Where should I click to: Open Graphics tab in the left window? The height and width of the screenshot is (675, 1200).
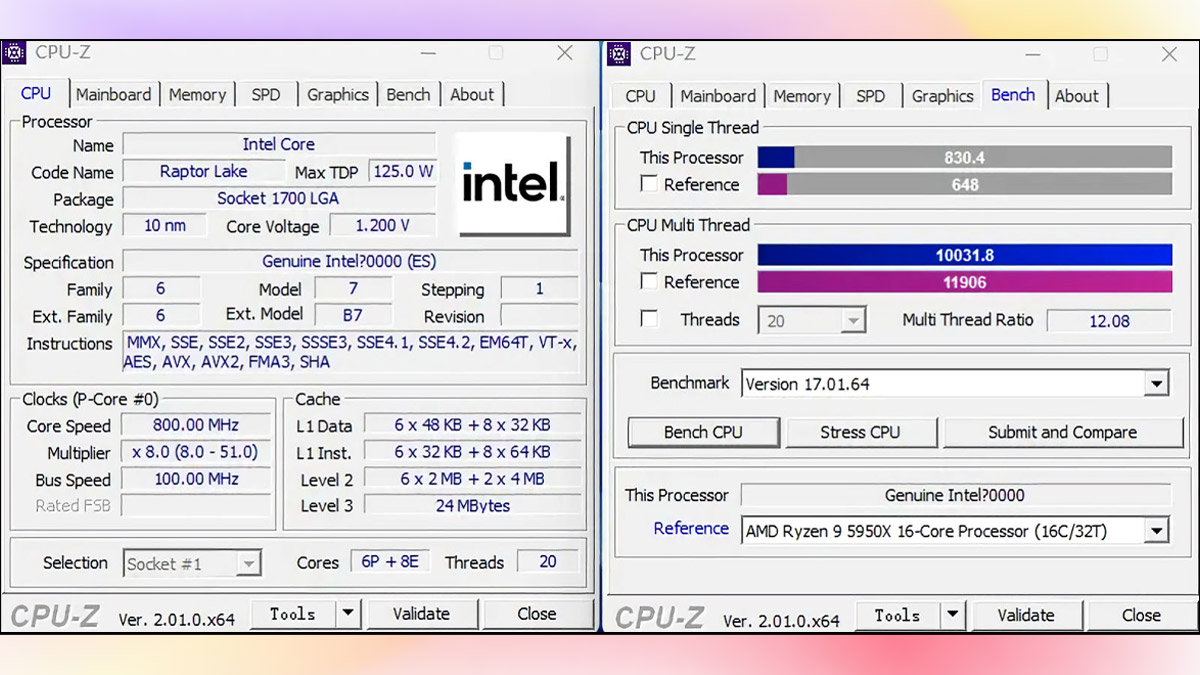(338, 95)
